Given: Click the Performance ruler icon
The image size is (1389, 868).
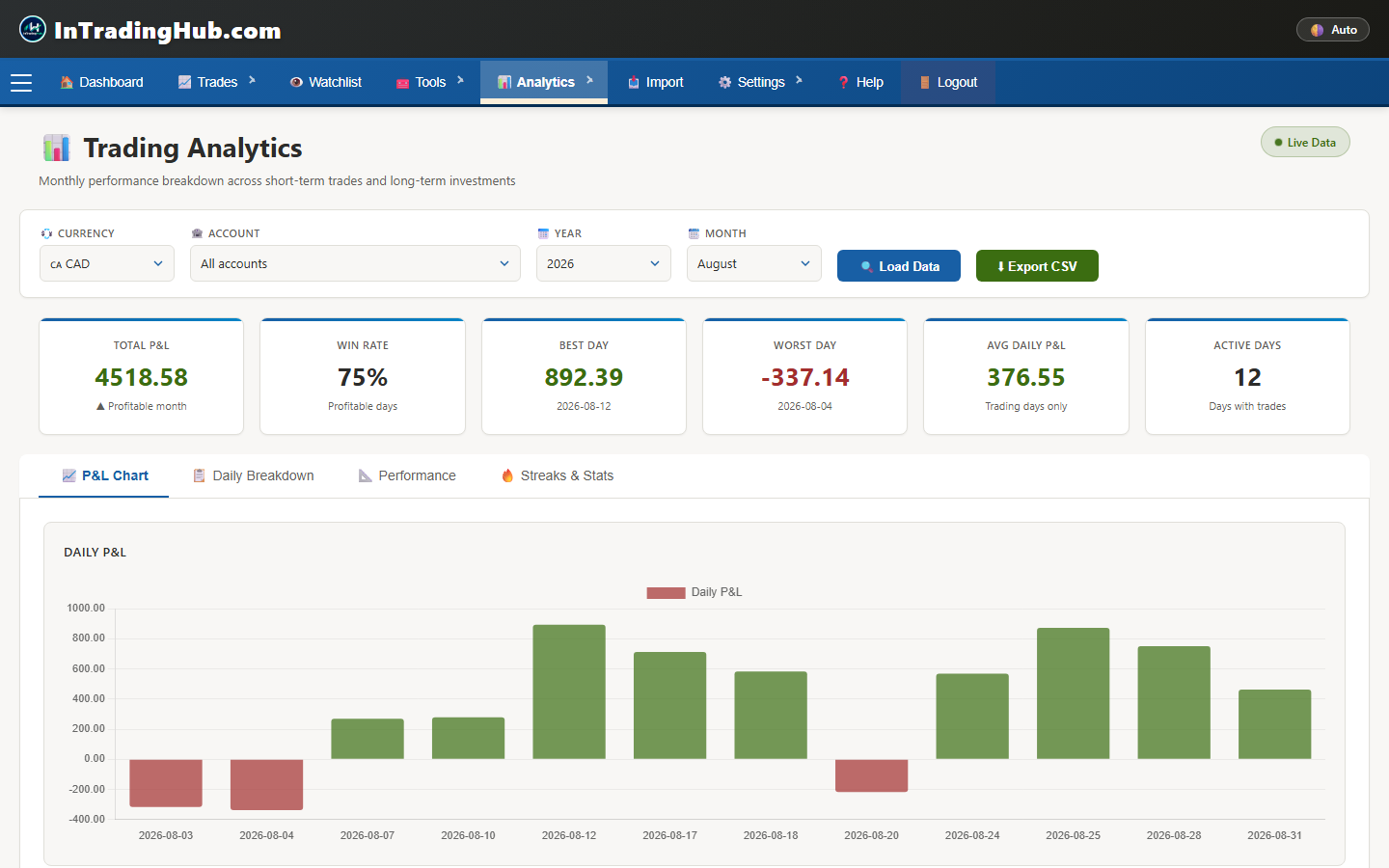Looking at the screenshot, I should [x=366, y=475].
